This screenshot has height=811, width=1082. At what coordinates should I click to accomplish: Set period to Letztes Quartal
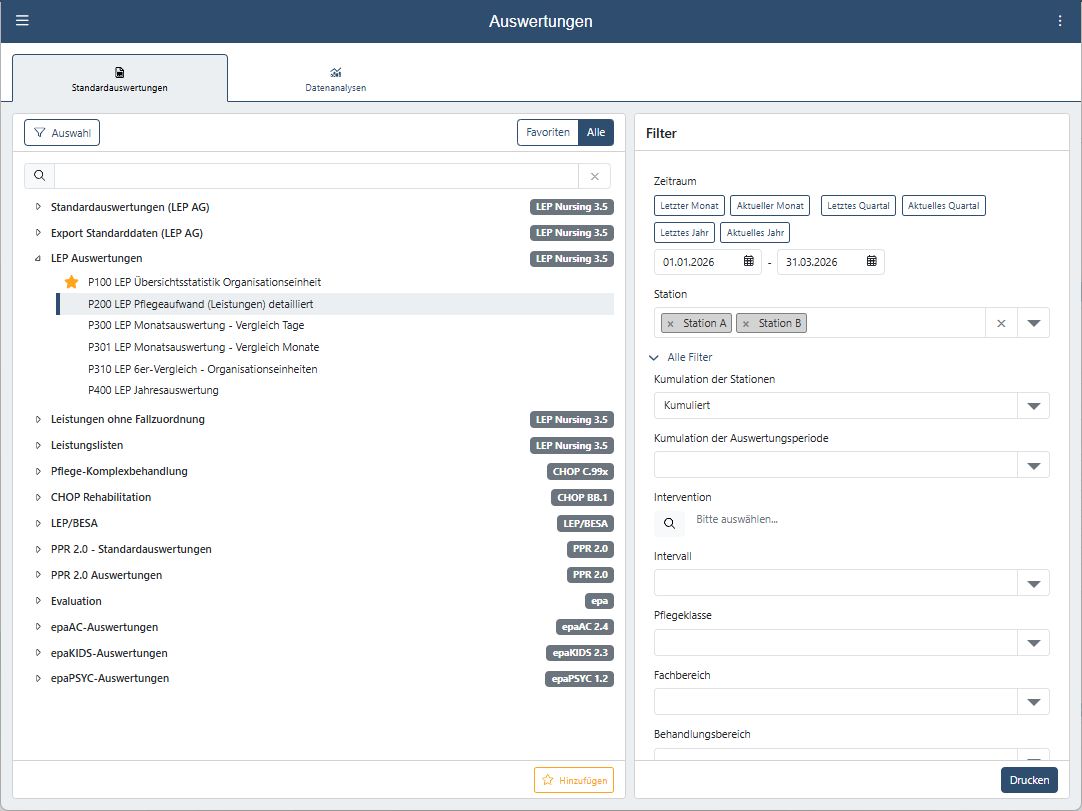pos(858,206)
